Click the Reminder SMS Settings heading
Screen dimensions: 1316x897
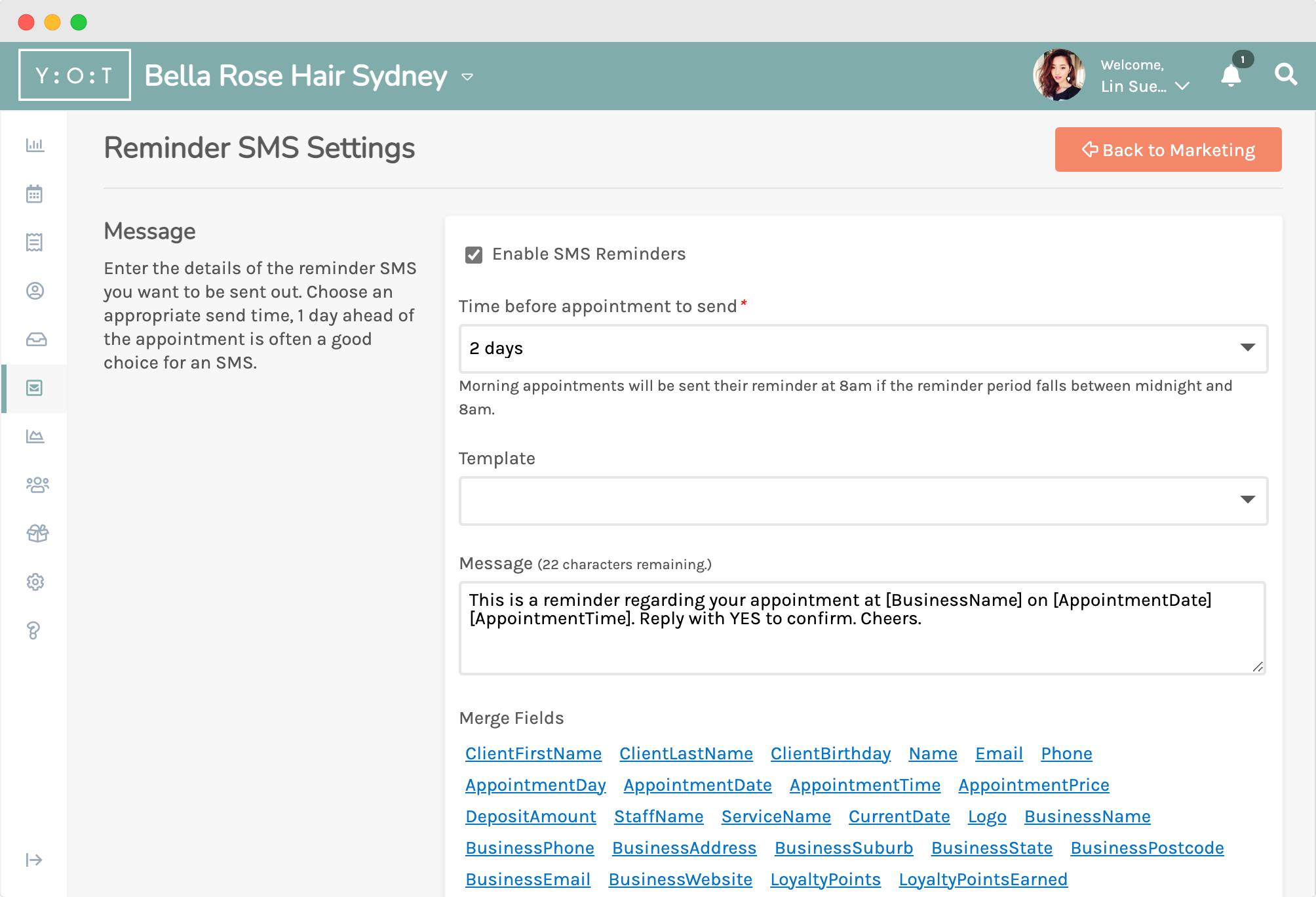(x=260, y=148)
